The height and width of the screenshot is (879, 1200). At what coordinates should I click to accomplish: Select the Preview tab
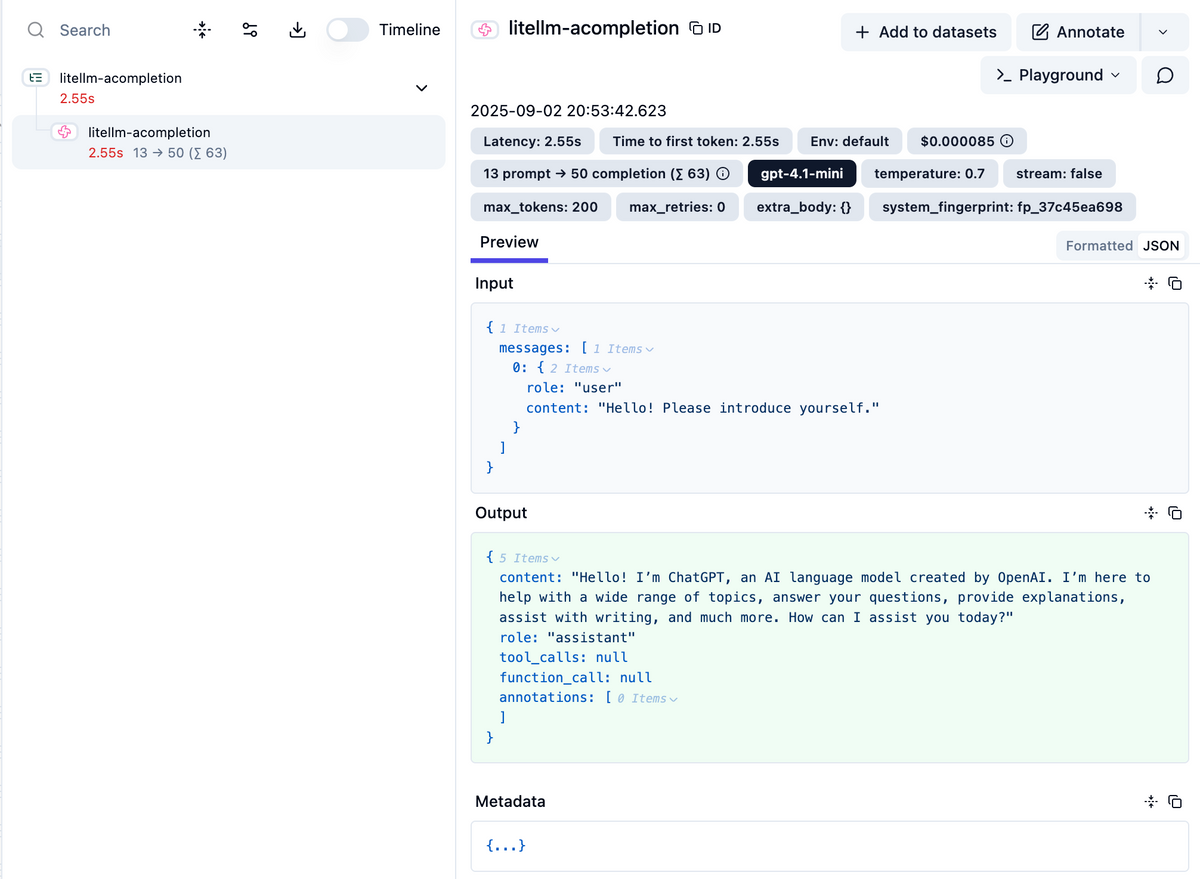pos(509,243)
